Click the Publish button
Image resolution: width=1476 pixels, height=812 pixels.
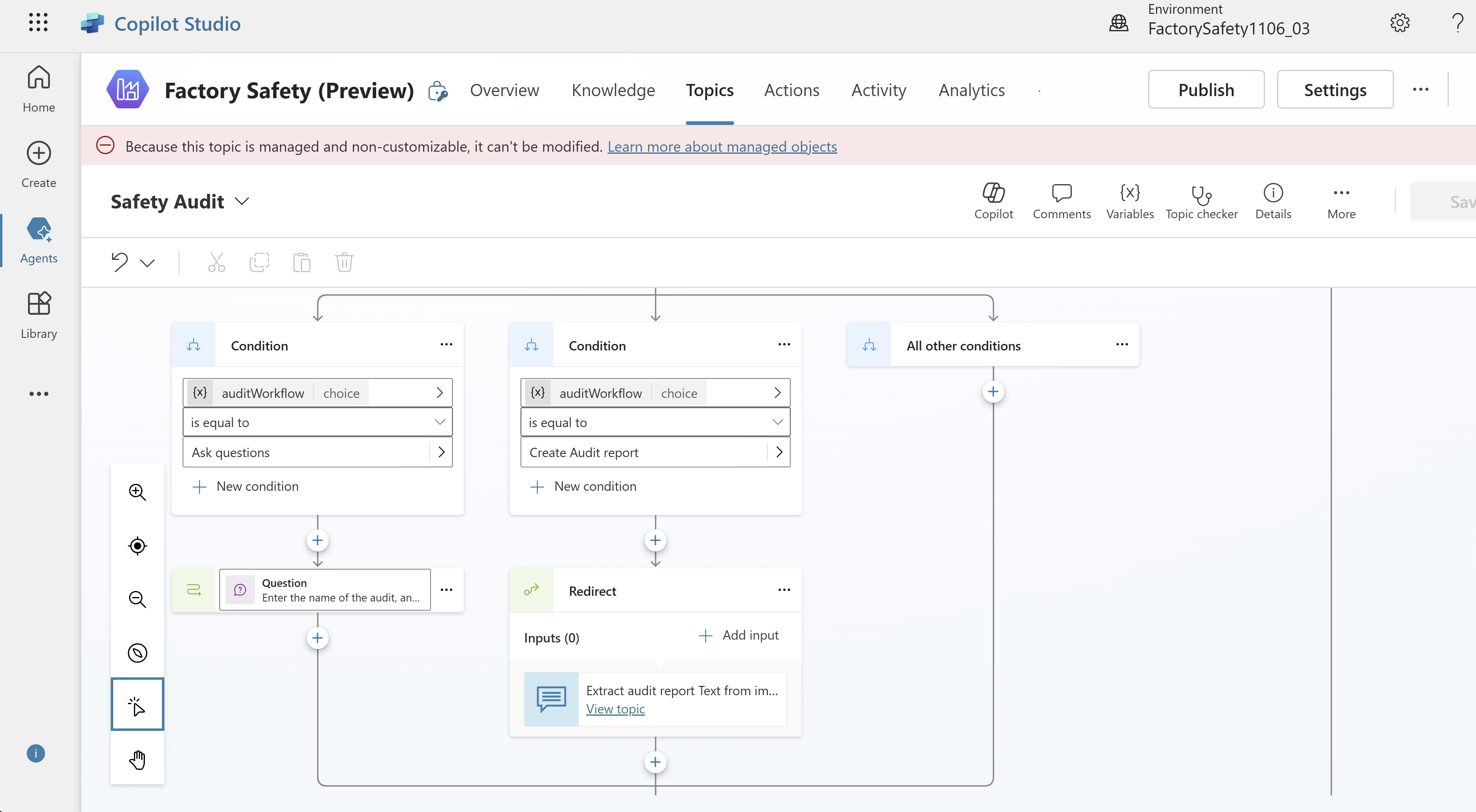tap(1206, 89)
